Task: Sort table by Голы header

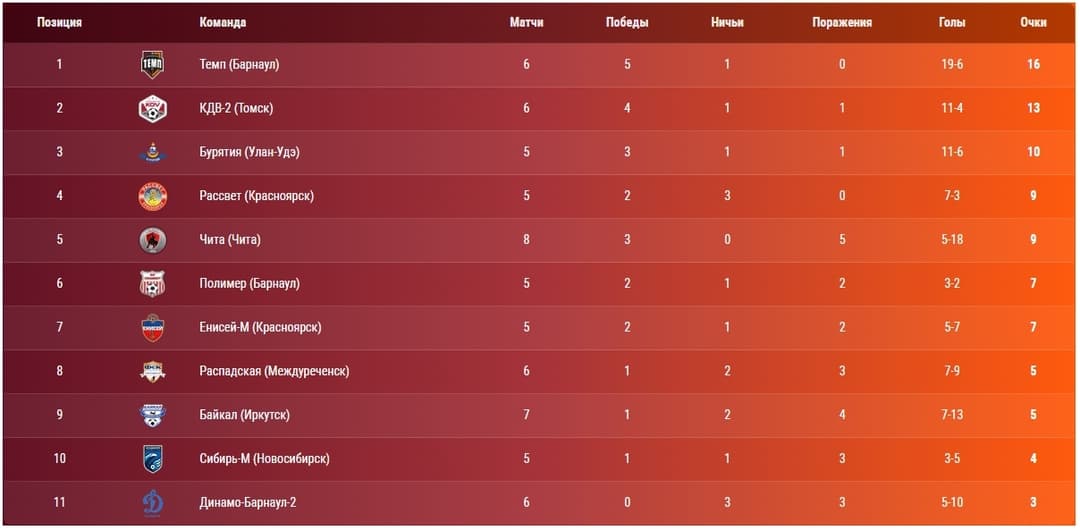Action: [x=952, y=22]
